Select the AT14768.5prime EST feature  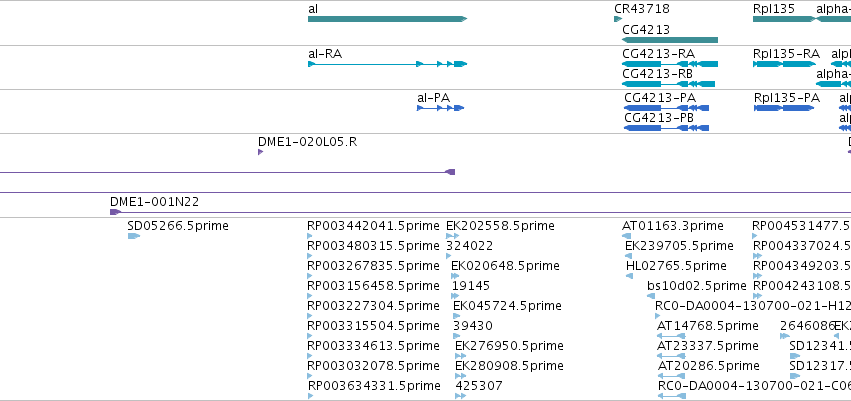pyautogui.click(x=671, y=336)
